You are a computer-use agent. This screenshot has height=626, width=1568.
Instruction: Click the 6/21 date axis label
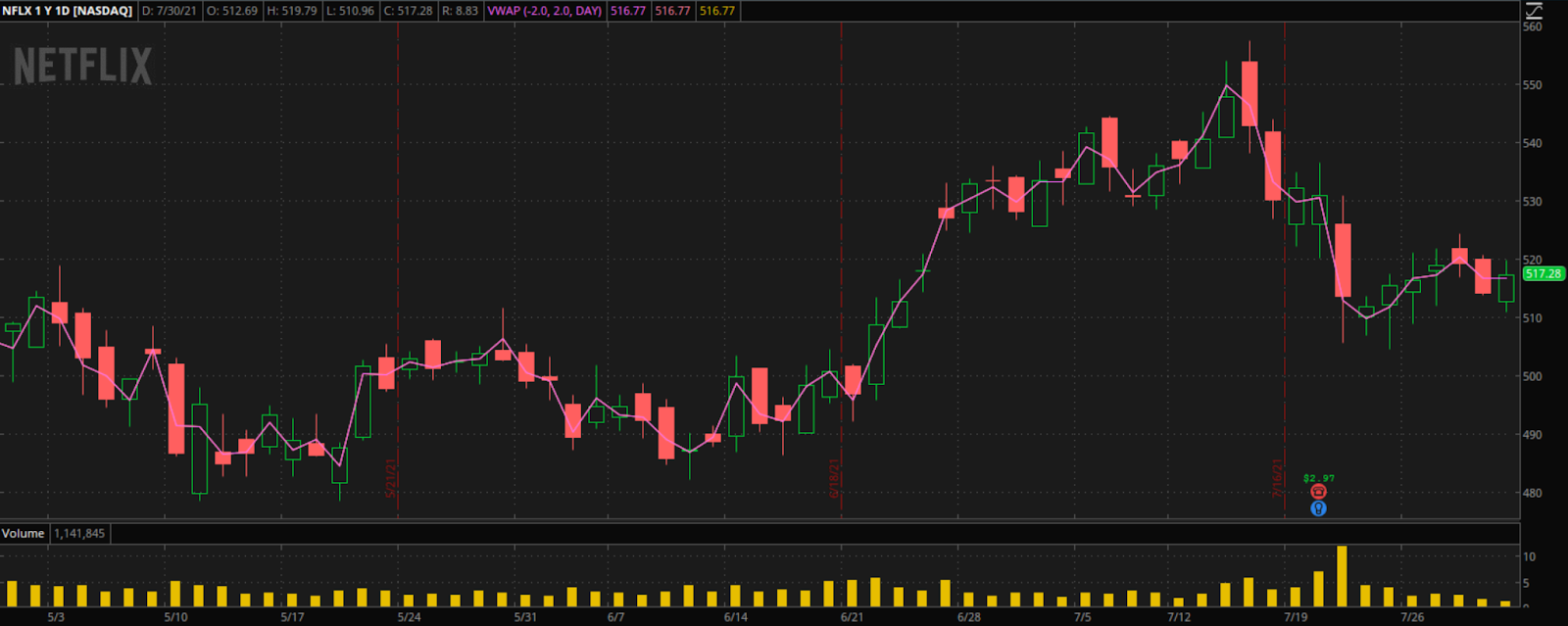pyautogui.click(x=853, y=617)
